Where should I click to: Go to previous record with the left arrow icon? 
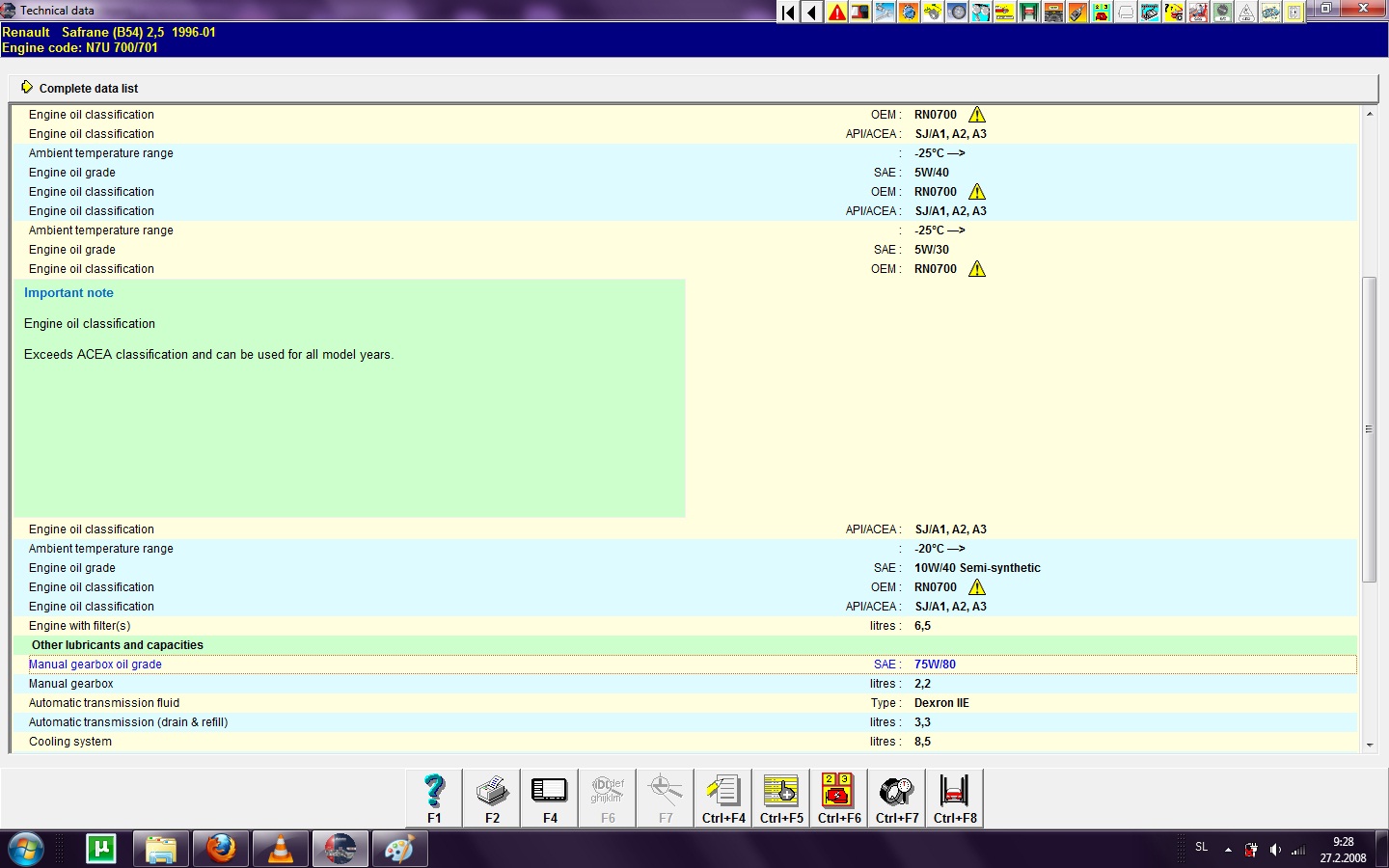click(812, 12)
